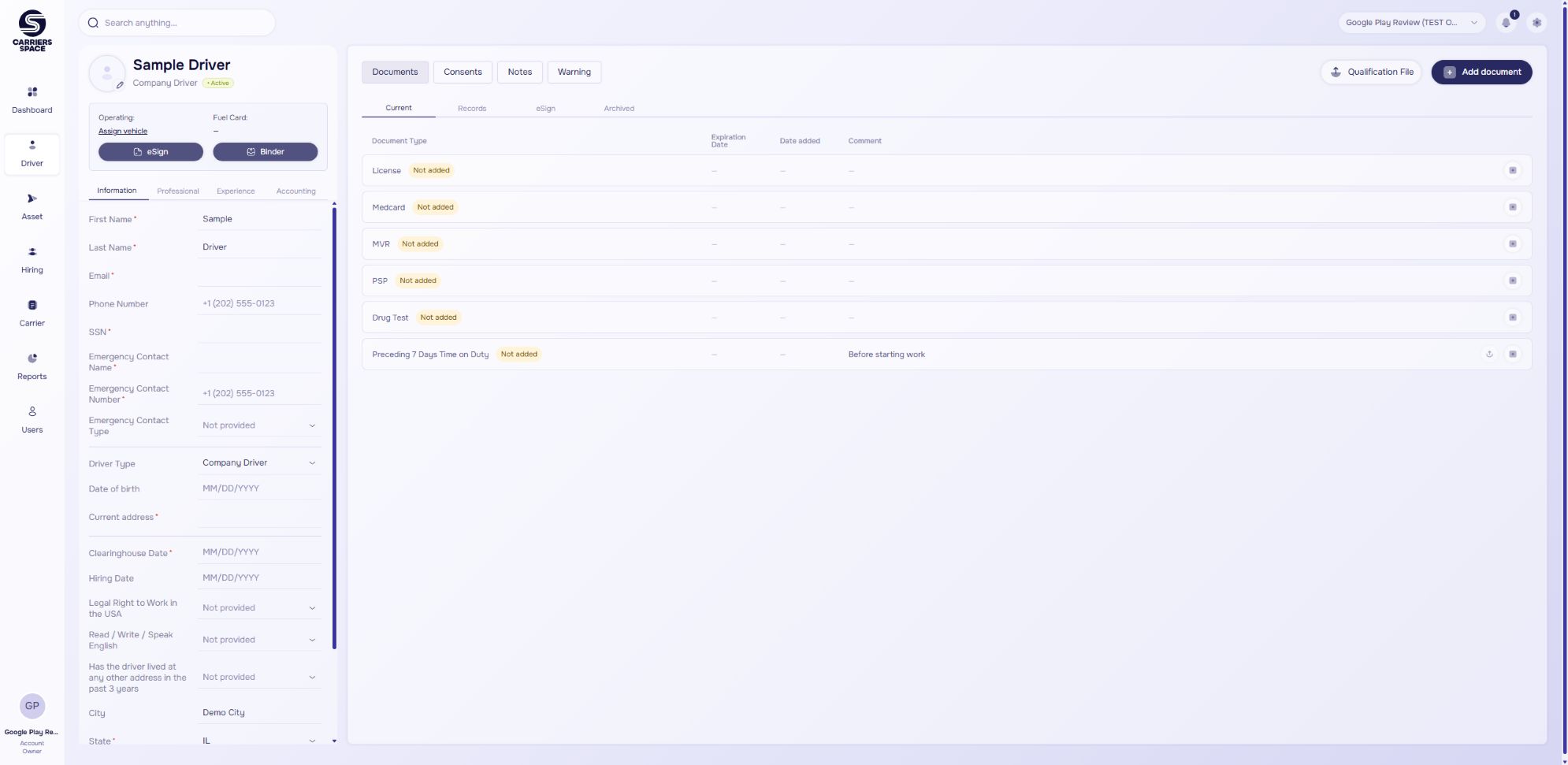
Task: Open the Accounting profile tab
Action: pyautogui.click(x=295, y=191)
